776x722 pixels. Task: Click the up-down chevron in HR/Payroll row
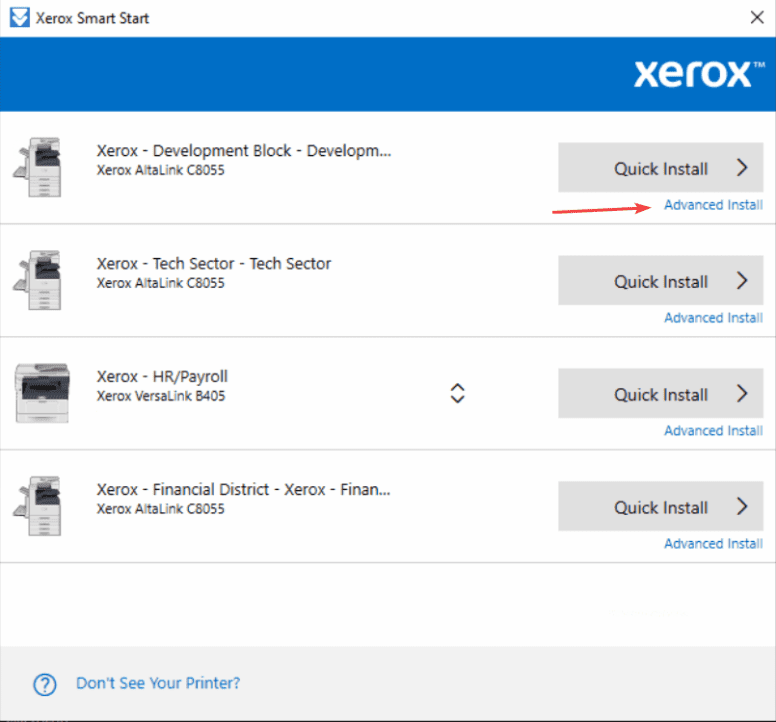tap(457, 393)
